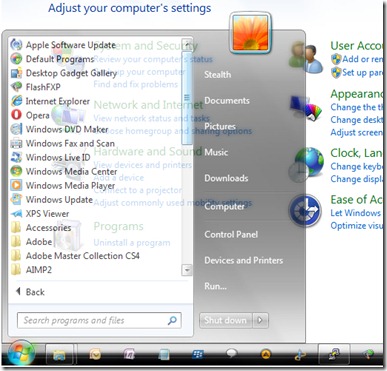The height and width of the screenshot is (371, 387).
Task: Open User Accounts heading in Control Panel
Action: coord(356,46)
